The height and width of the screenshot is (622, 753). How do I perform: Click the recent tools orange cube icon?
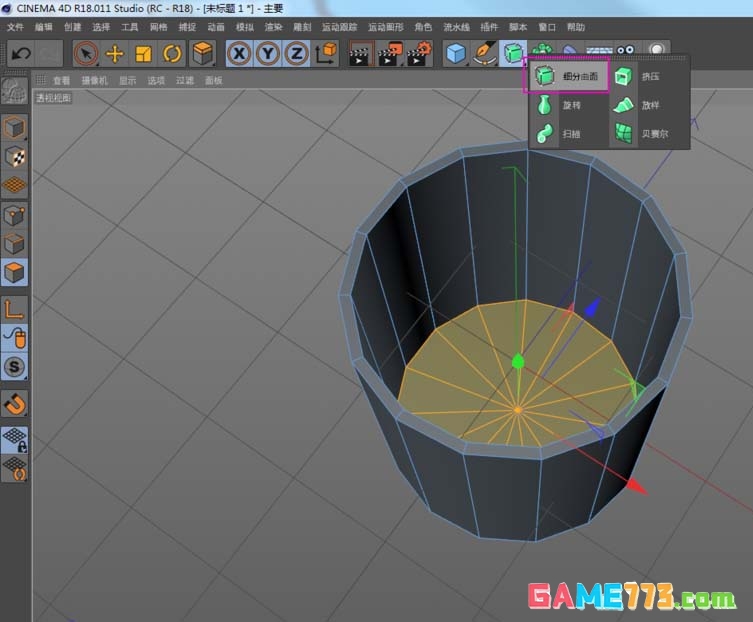point(202,53)
